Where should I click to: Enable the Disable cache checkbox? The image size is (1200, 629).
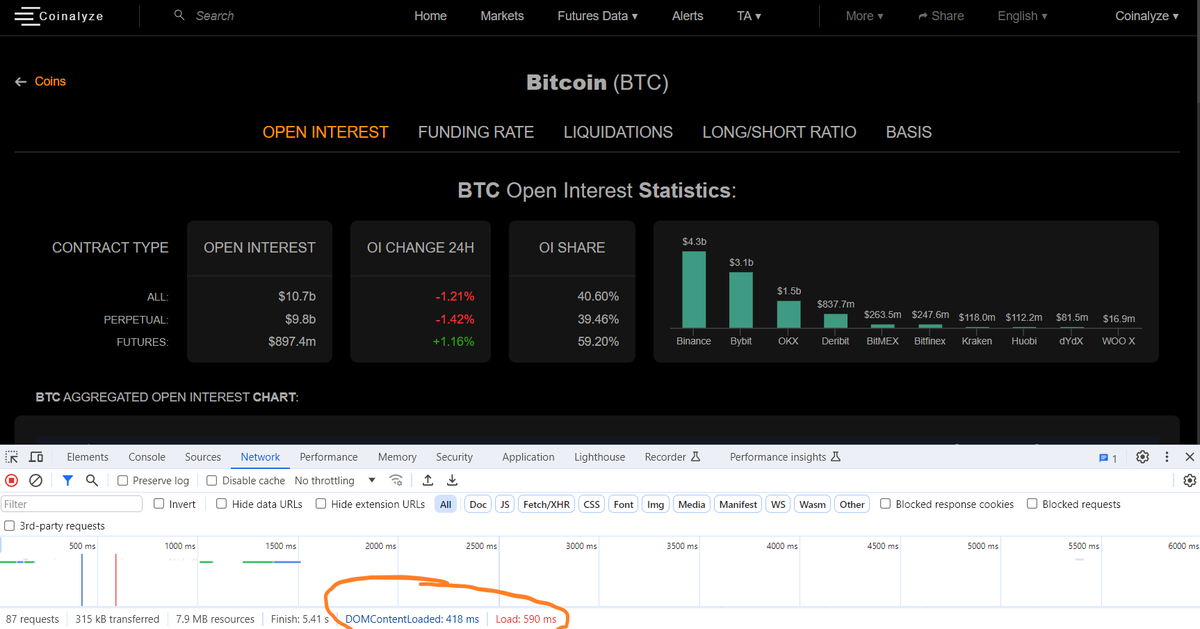(x=212, y=481)
